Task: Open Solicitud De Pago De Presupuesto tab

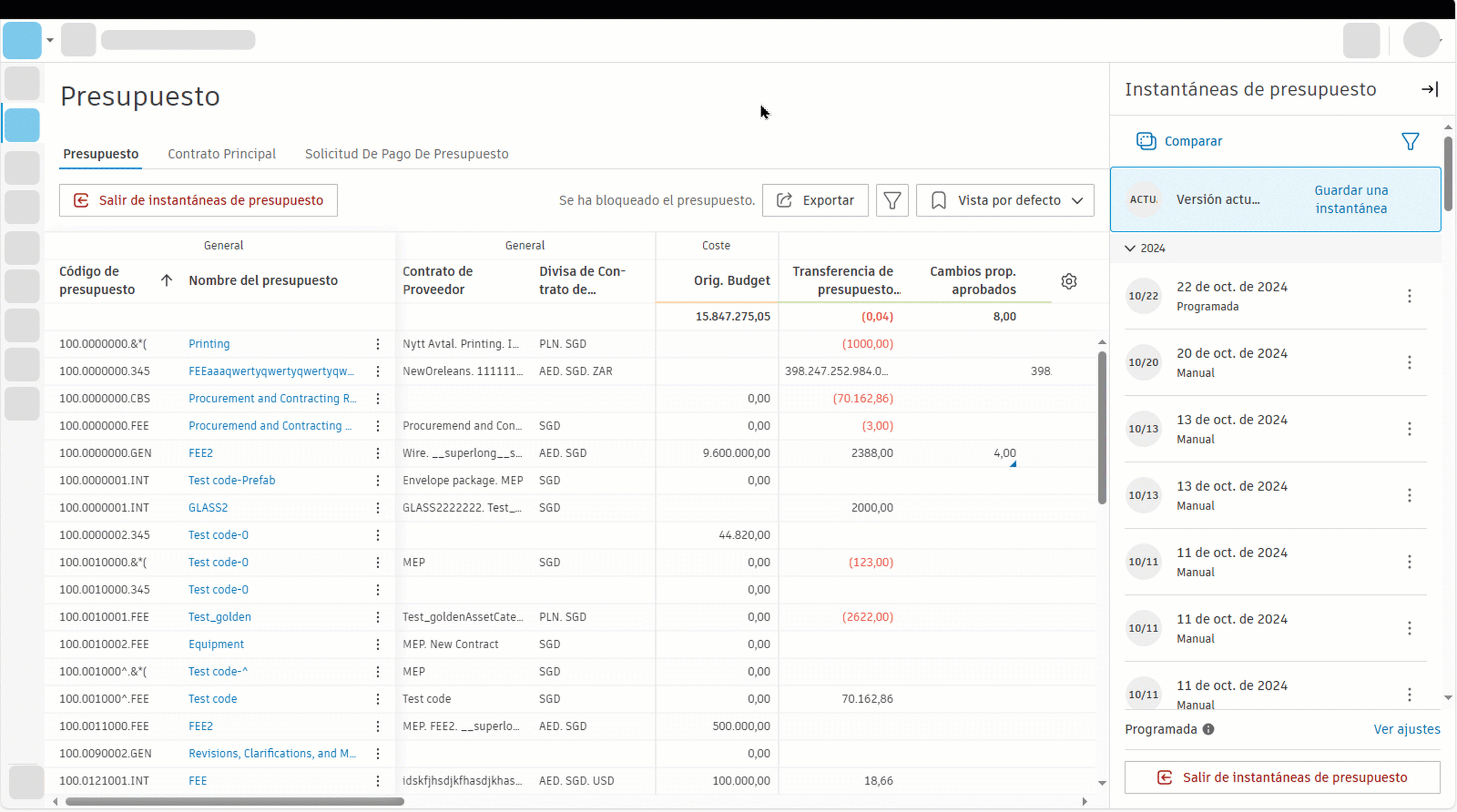Action: tap(406, 154)
